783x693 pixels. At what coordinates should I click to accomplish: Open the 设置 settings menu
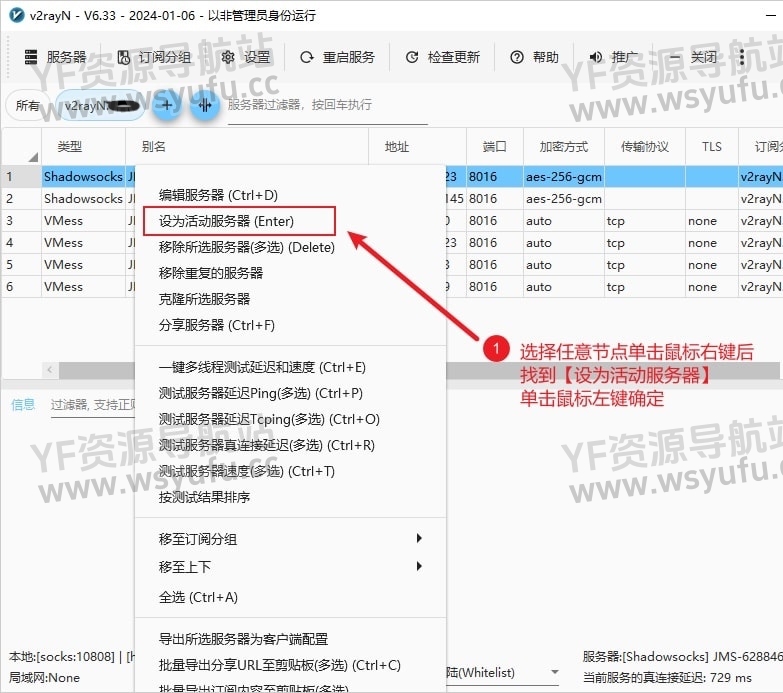tap(246, 57)
